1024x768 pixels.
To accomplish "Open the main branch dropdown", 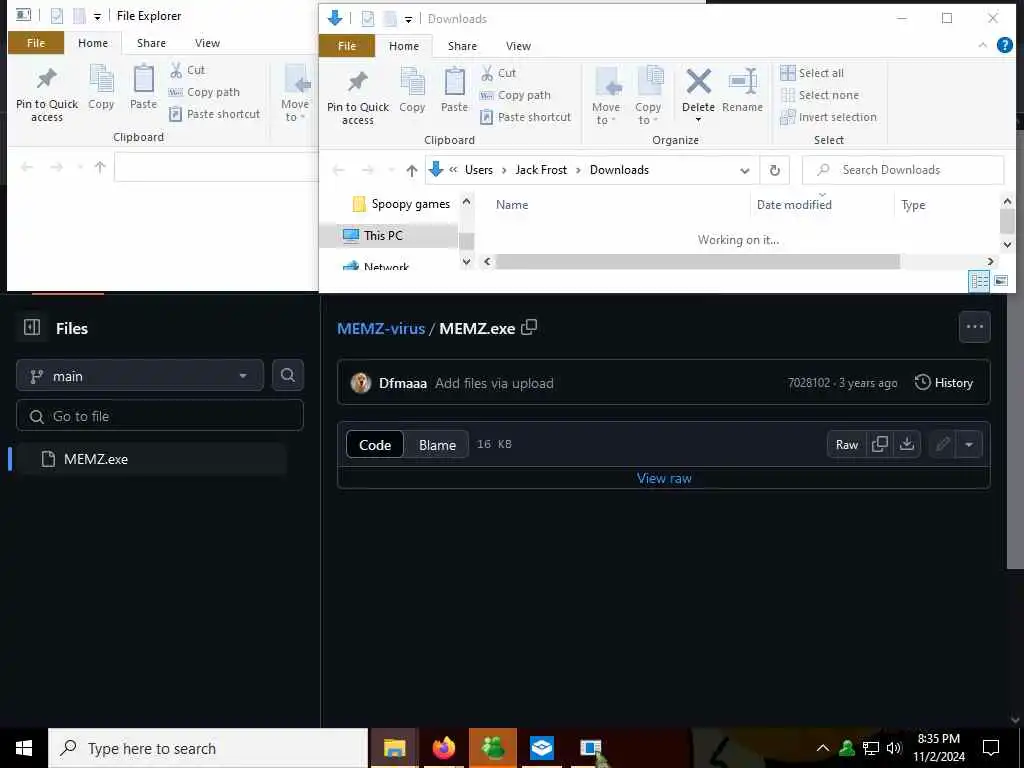I will pos(140,376).
